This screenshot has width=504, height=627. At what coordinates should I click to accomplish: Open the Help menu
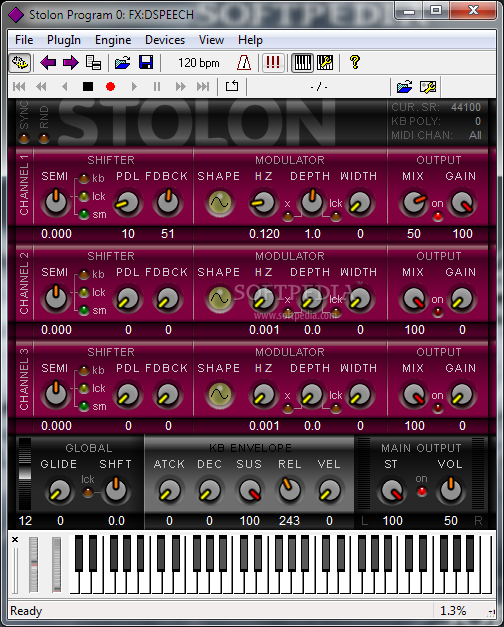click(x=250, y=40)
